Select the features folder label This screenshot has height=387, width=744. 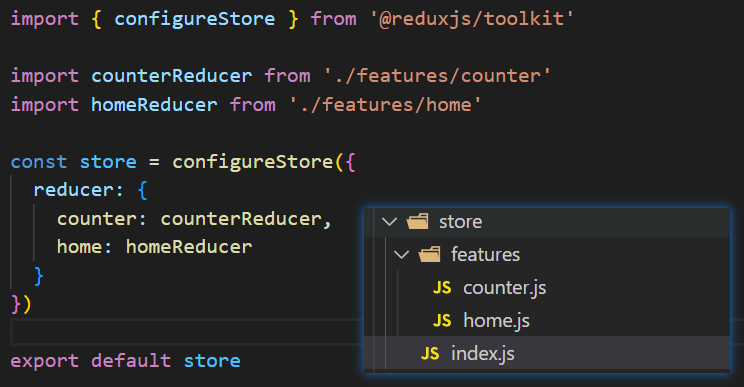(485, 255)
